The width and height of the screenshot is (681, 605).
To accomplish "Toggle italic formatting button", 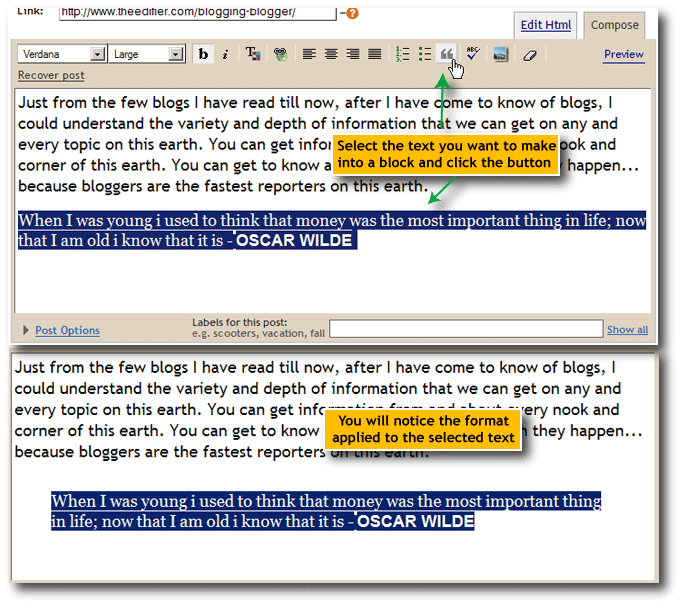I will [225, 54].
